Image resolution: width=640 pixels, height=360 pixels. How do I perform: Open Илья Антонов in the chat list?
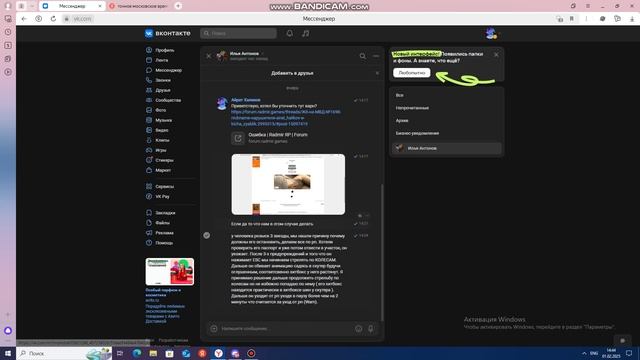[x=447, y=148]
